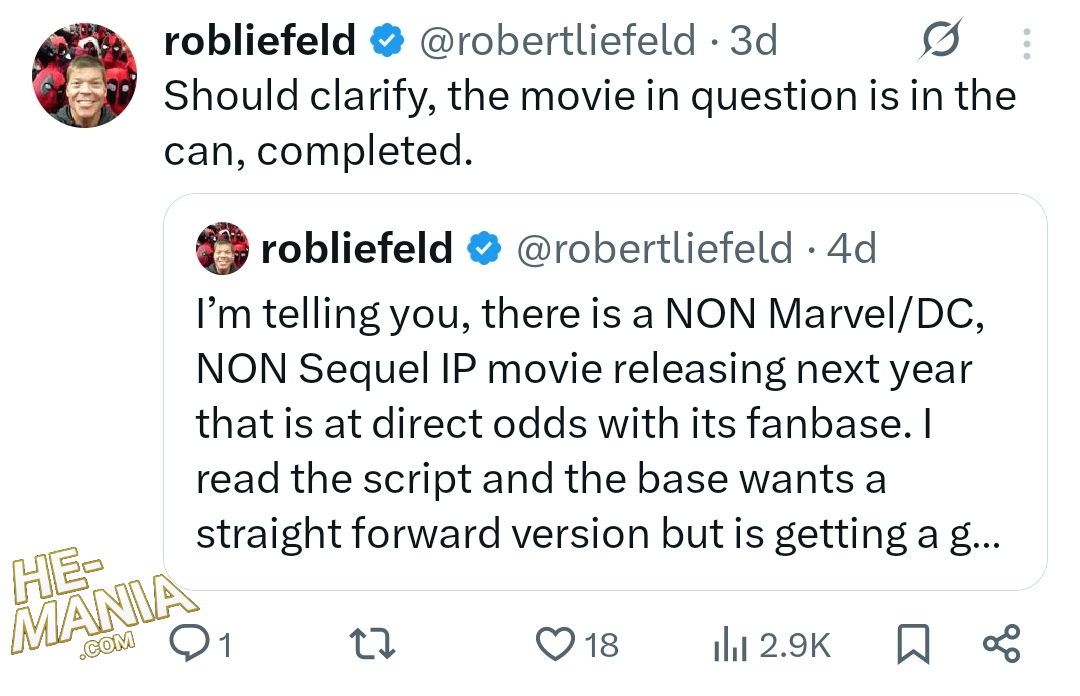This screenshot has height=696, width=1080.
Task: Click the Grok slashed circle icon
Action: 941,41
